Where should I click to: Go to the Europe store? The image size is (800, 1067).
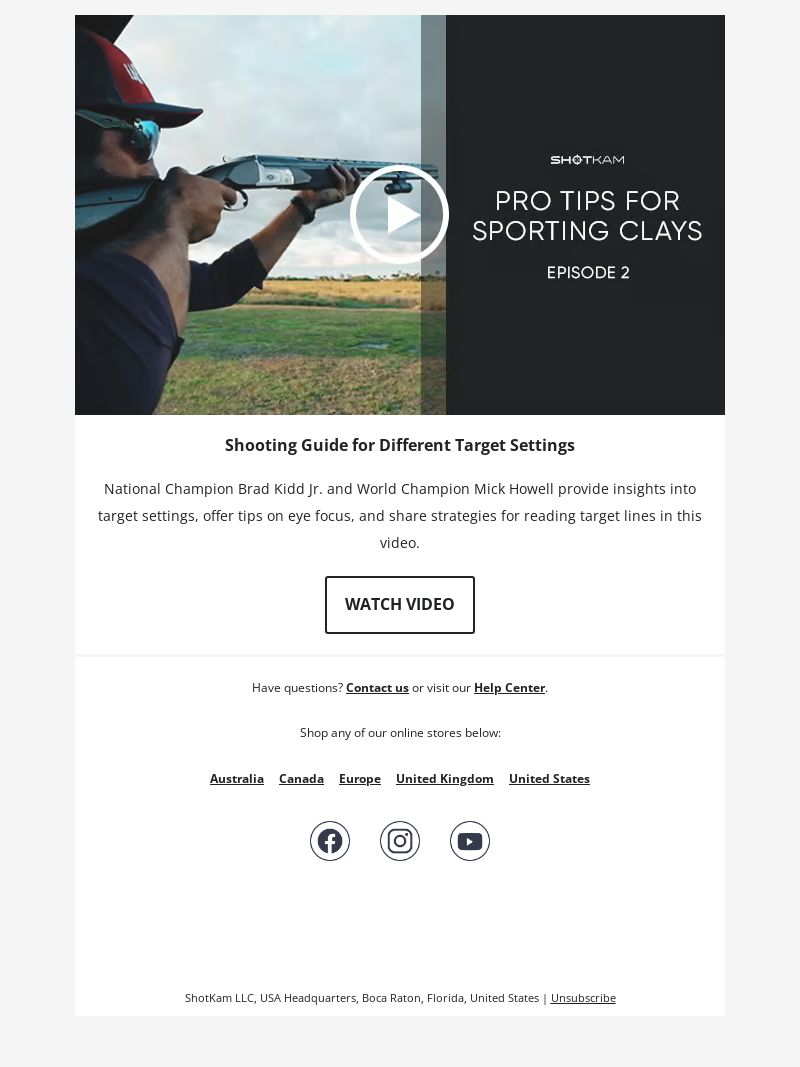coord(360,778)
